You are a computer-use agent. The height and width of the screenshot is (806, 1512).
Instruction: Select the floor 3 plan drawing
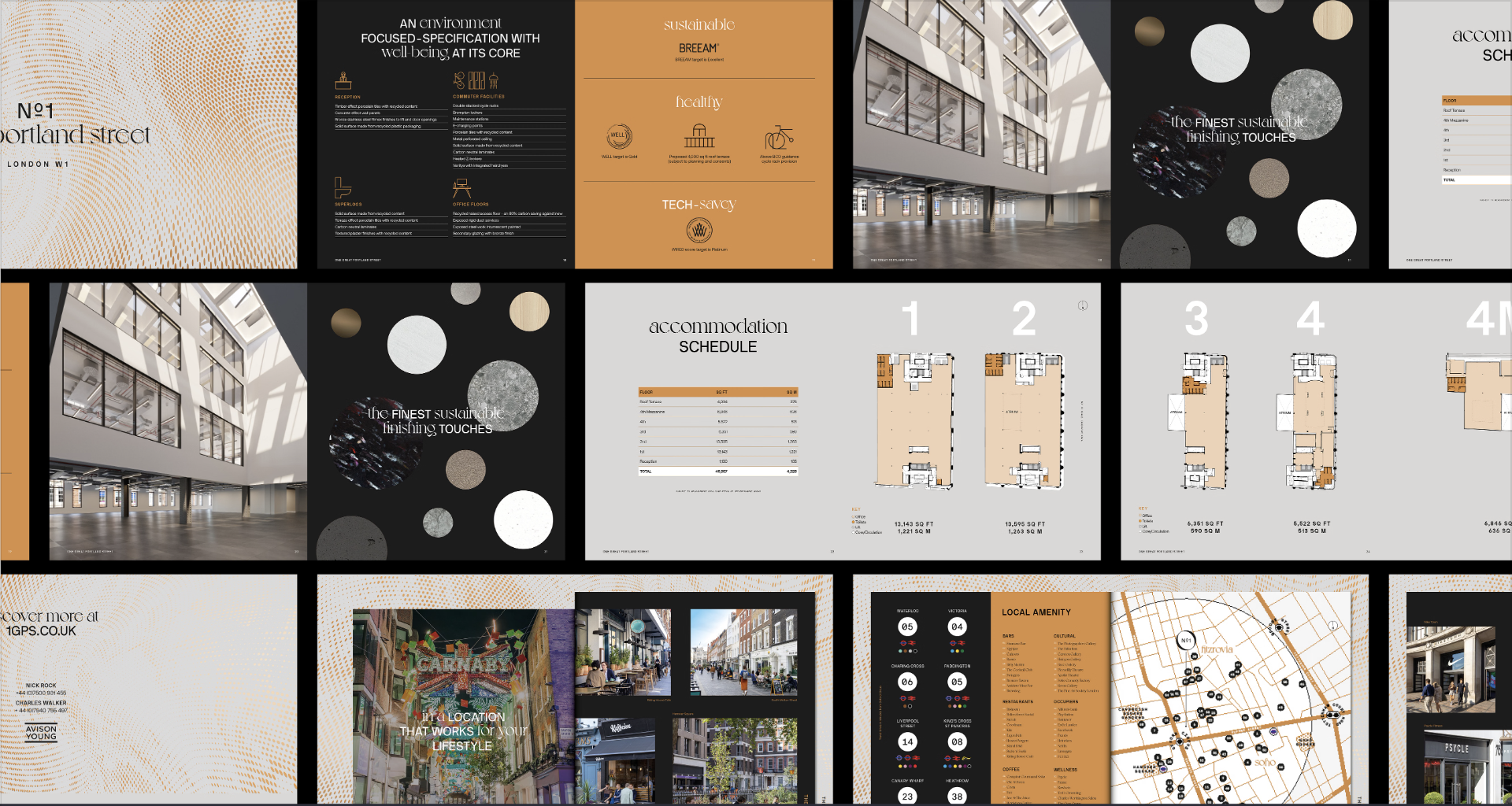(x=1197, y=421)
